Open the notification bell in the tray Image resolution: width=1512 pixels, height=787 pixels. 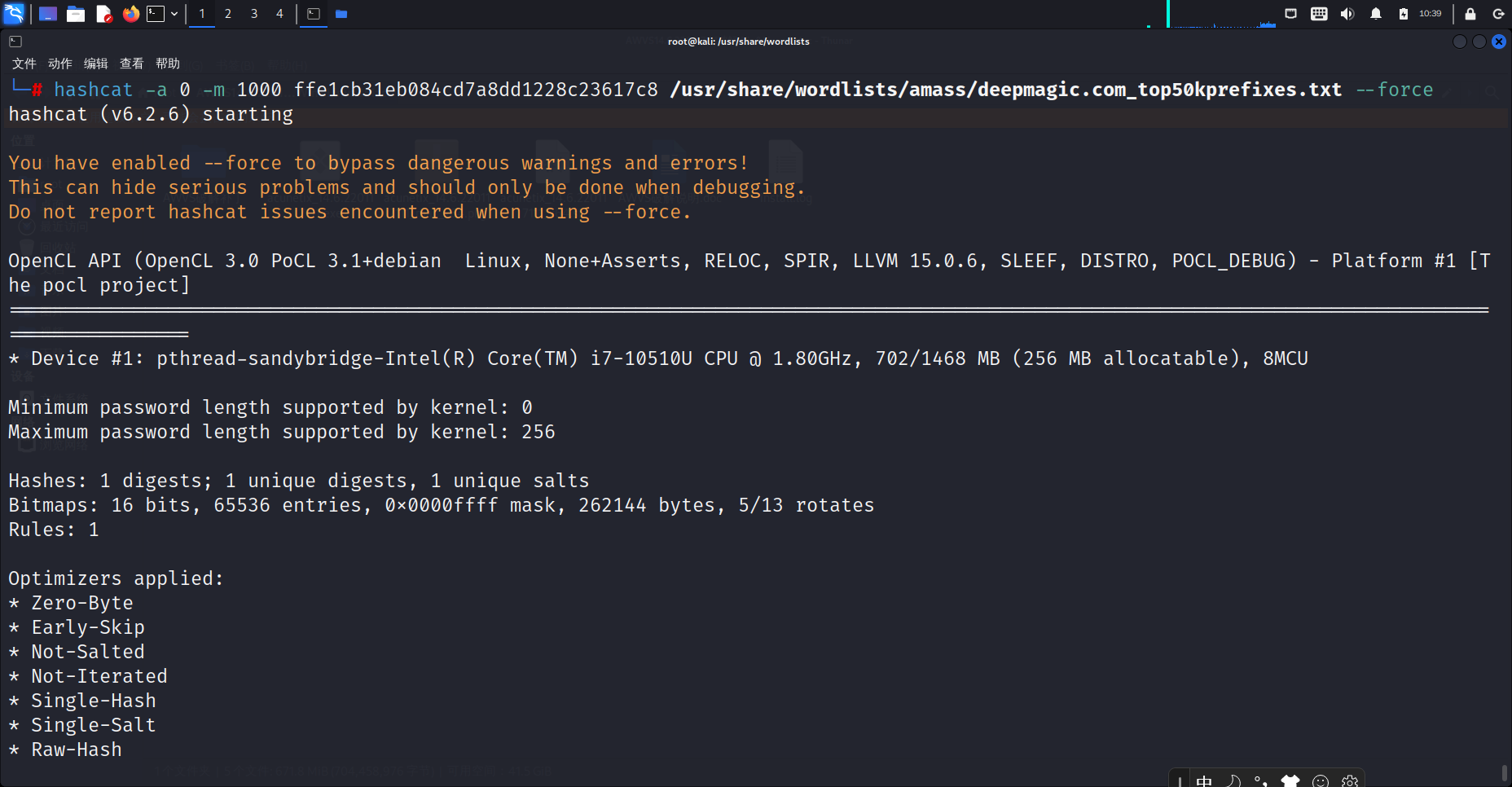[1377, 14]
